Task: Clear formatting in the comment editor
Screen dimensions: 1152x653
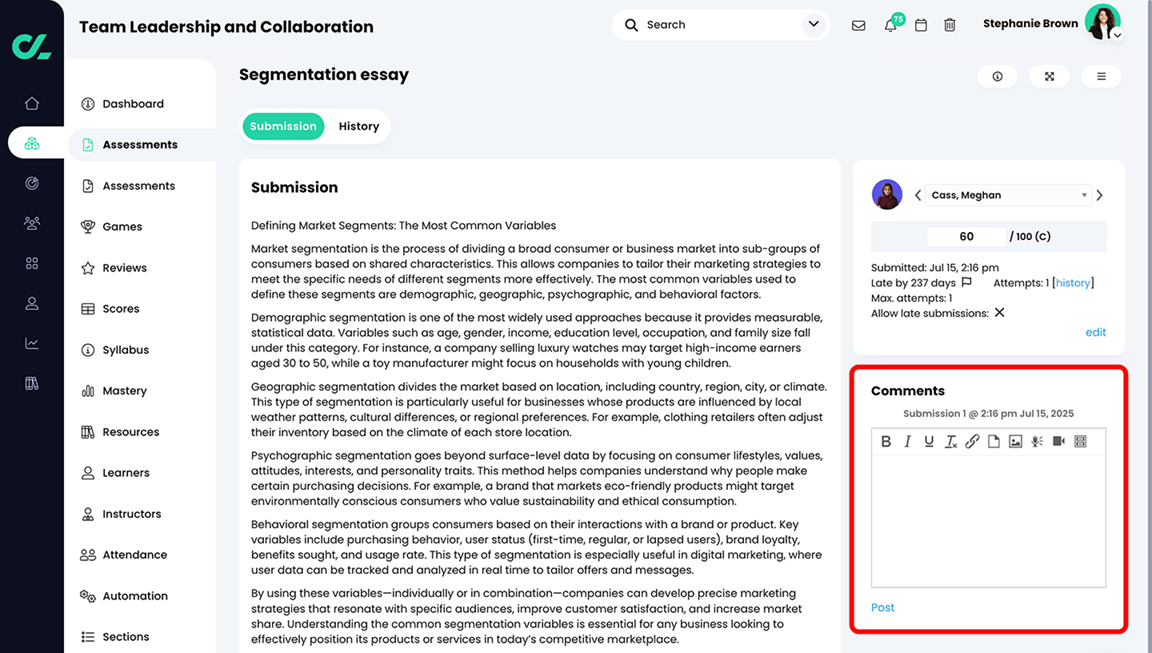Action: [x=951, y=441]
